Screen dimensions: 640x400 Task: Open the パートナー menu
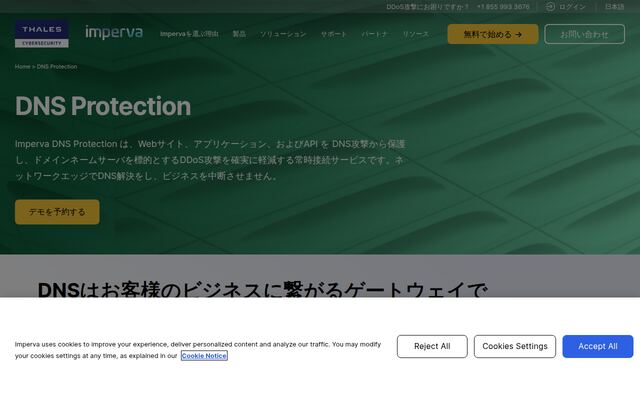[x=374, y=34]
